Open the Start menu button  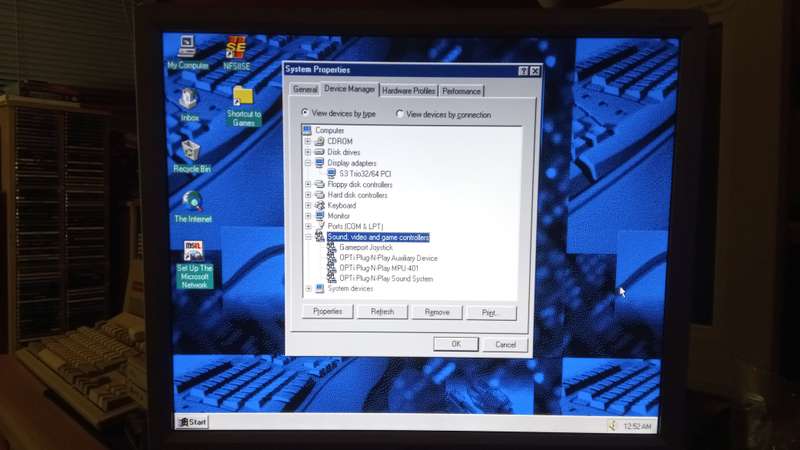pyautogui.click(x=192, y=422)
